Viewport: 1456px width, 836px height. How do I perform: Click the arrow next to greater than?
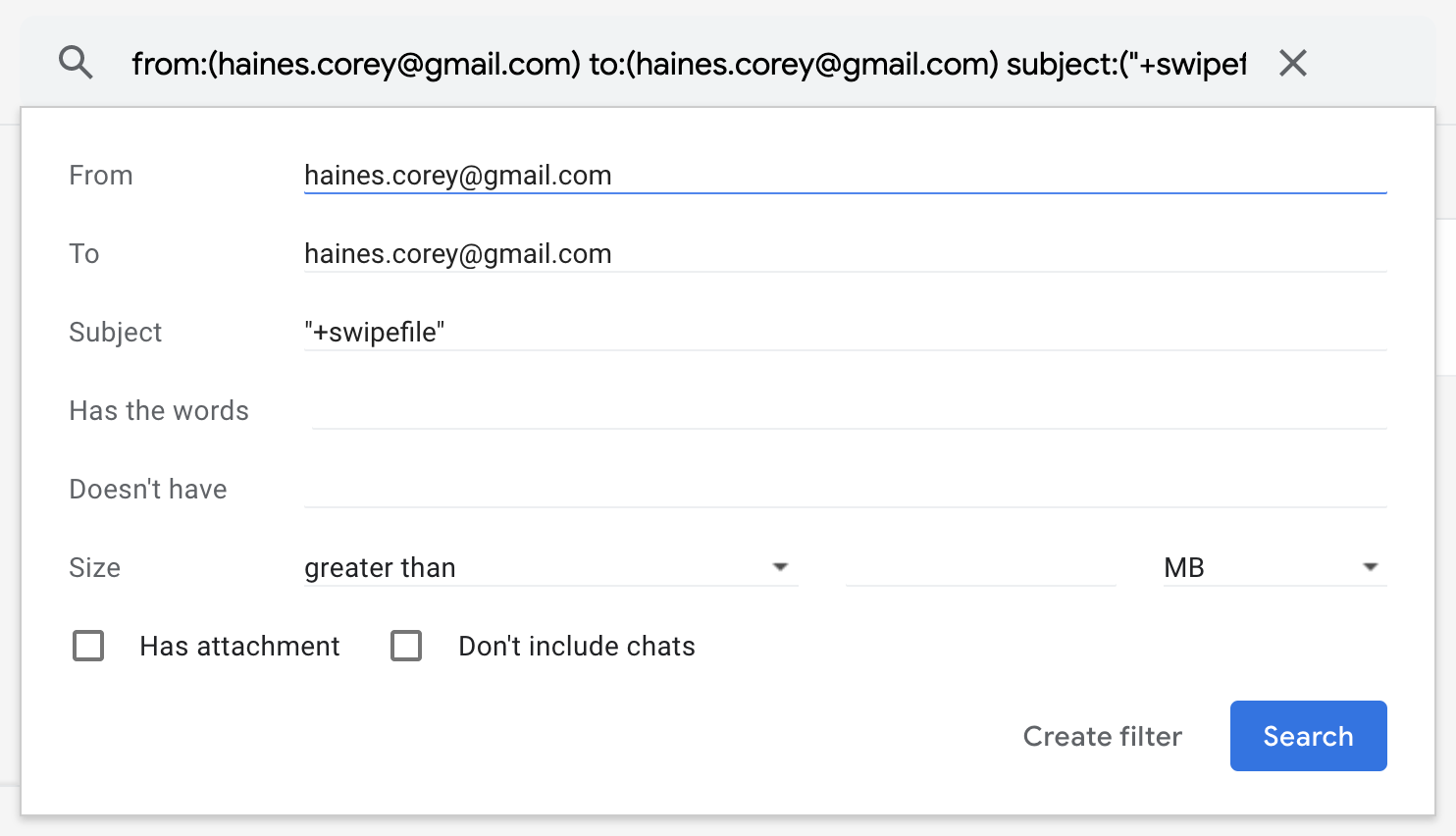780,567
